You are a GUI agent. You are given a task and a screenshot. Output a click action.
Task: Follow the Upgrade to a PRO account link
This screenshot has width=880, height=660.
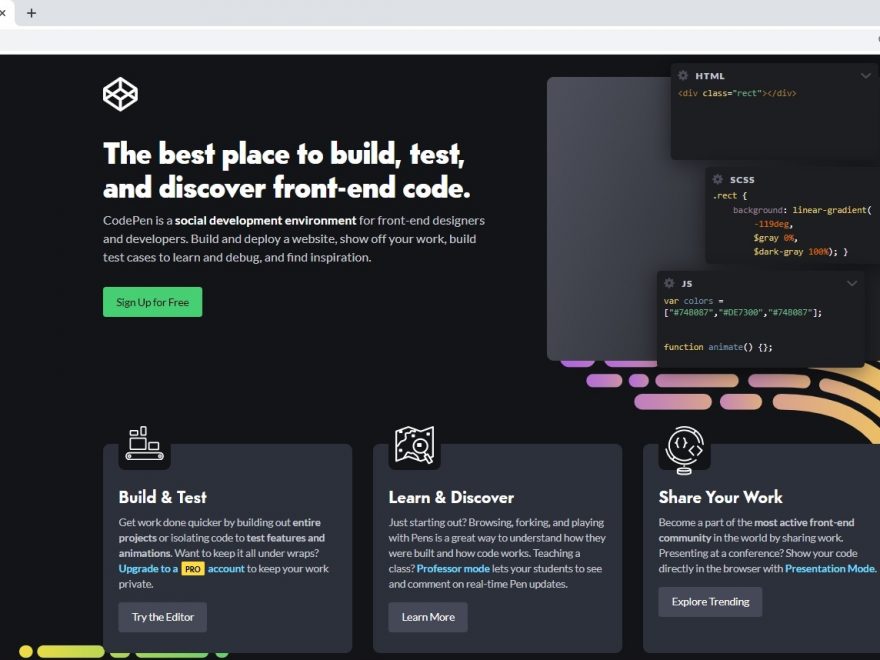pyautogui.click(x=181, y=569)
